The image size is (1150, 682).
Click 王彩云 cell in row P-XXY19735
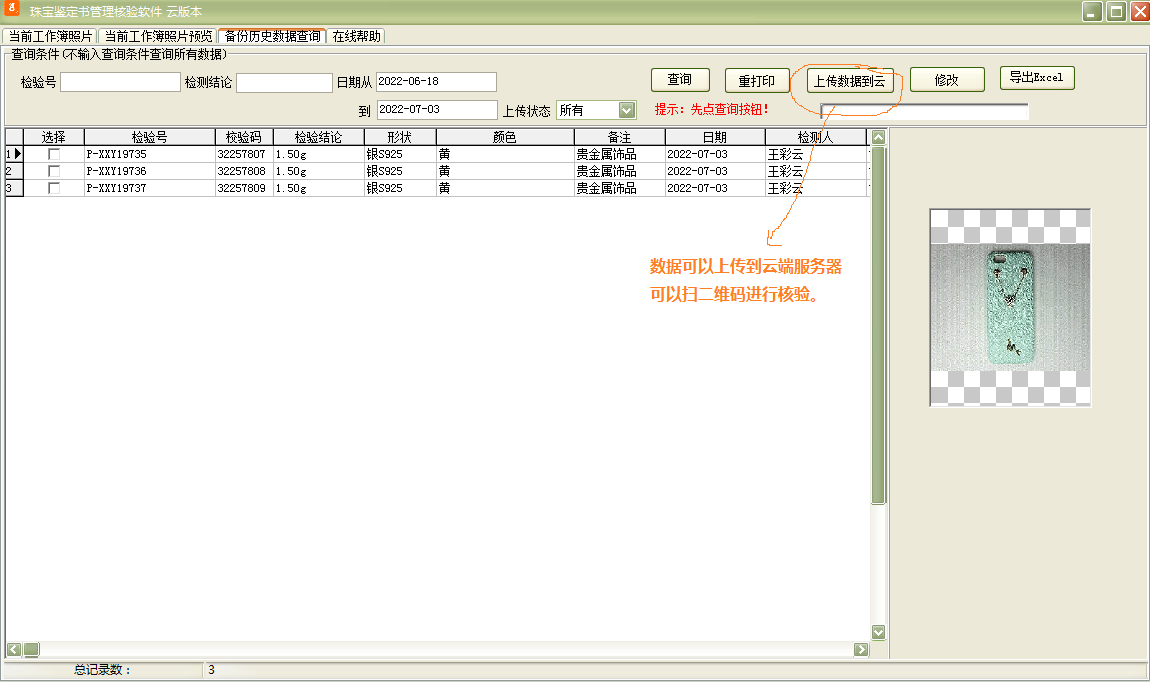(x=816, y=154)
